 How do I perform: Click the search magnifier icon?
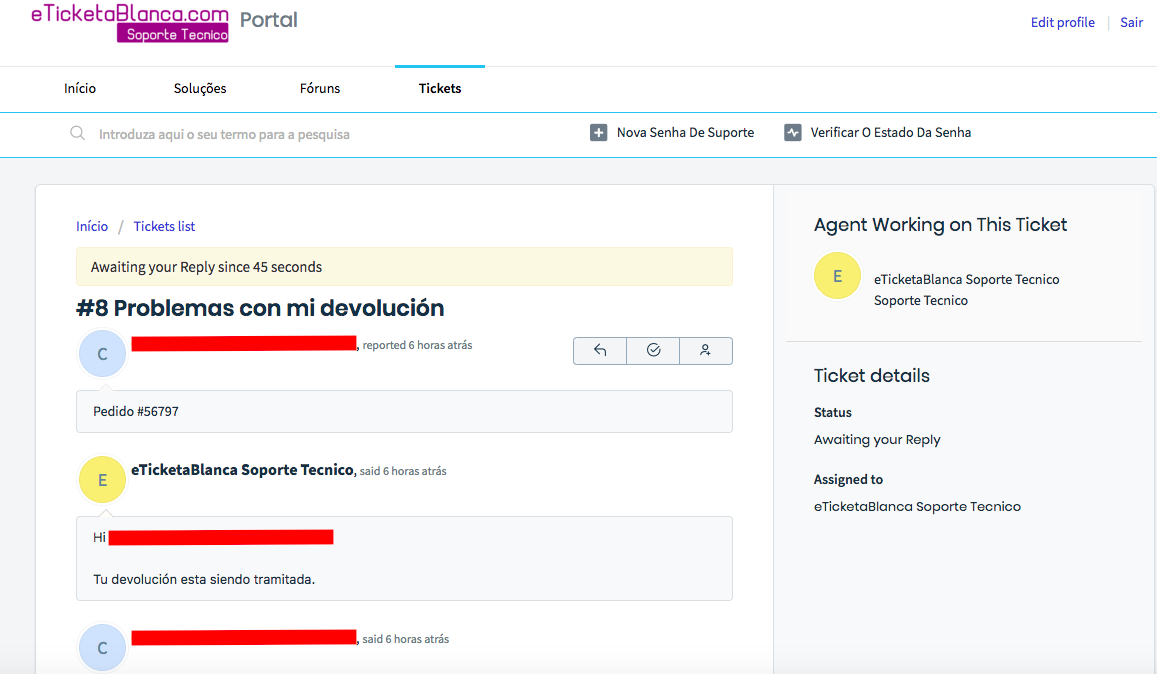coord(77,133)
